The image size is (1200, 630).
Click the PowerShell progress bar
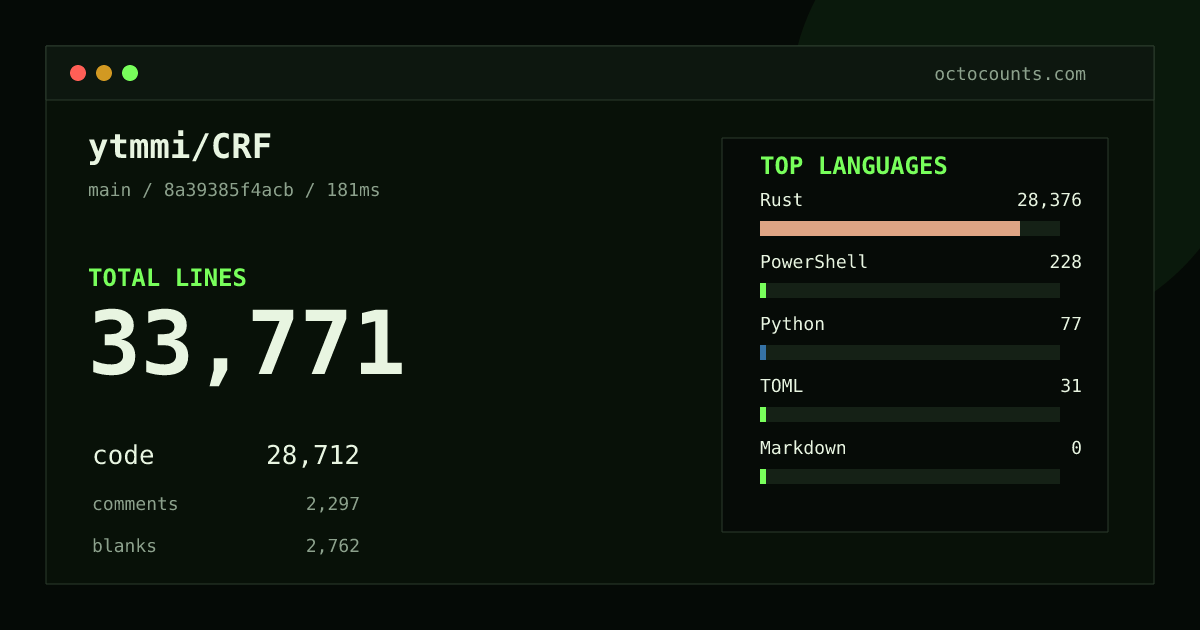pos(910,290)
